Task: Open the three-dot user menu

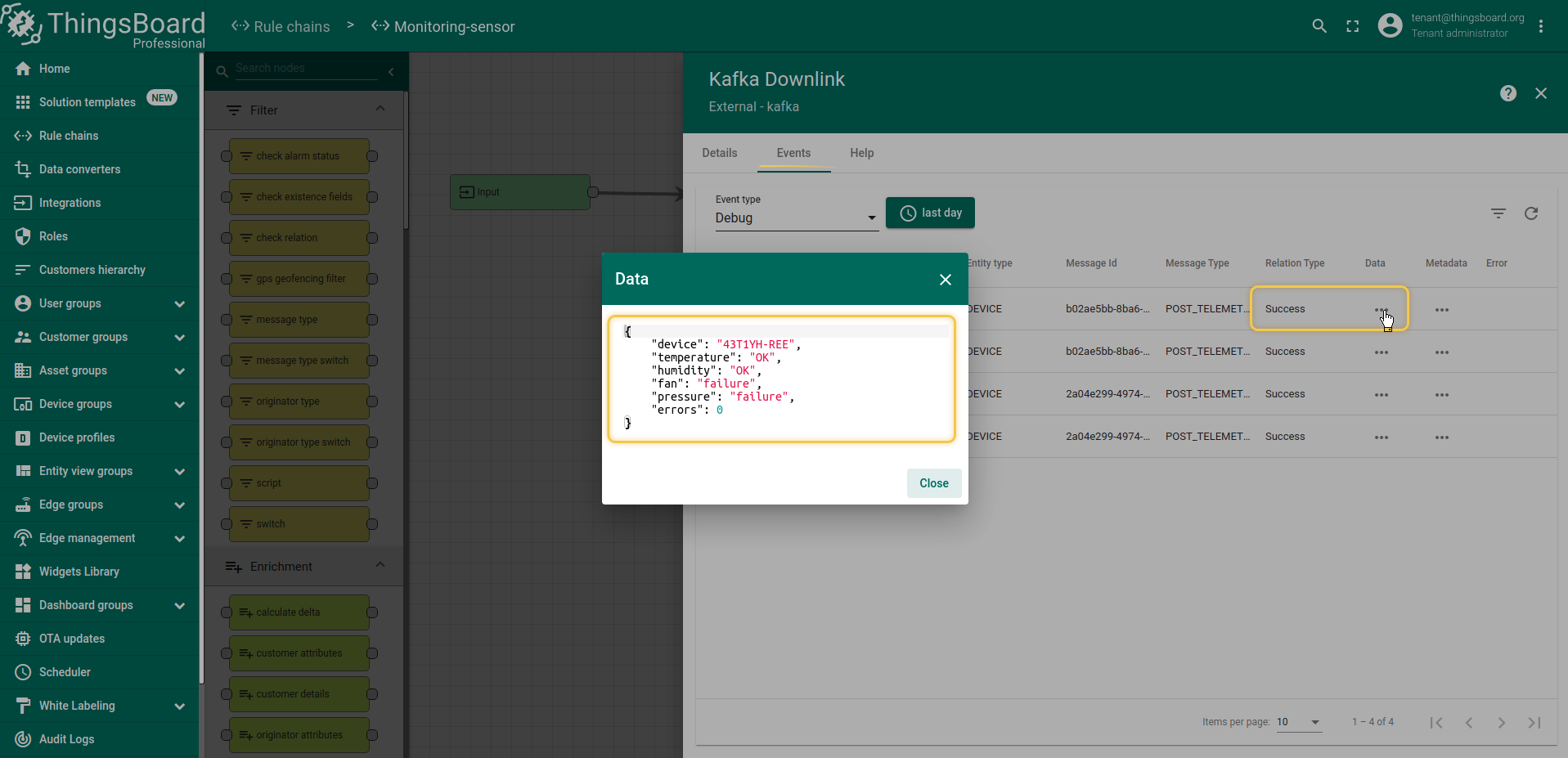Action: (1540, 26)
